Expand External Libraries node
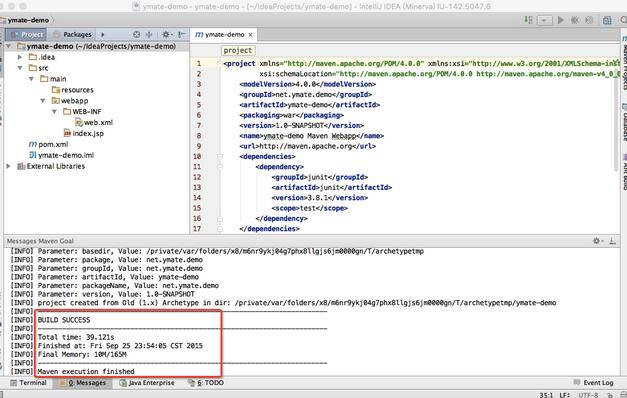 coord(8,166)
